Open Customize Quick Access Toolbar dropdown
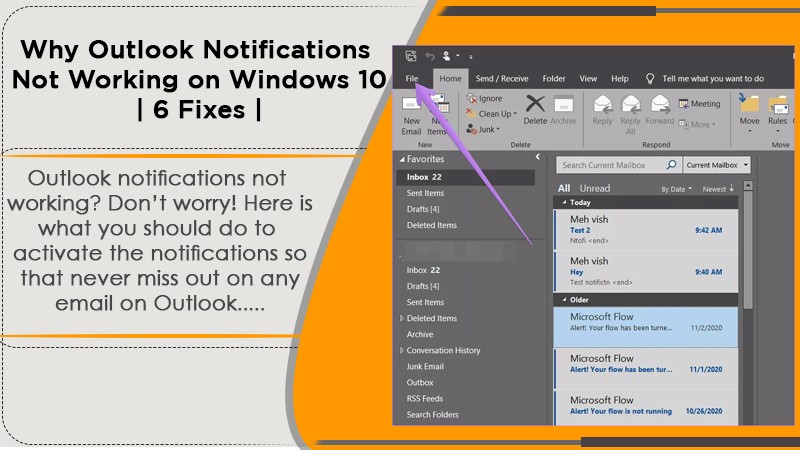 (x=470, y=57)
